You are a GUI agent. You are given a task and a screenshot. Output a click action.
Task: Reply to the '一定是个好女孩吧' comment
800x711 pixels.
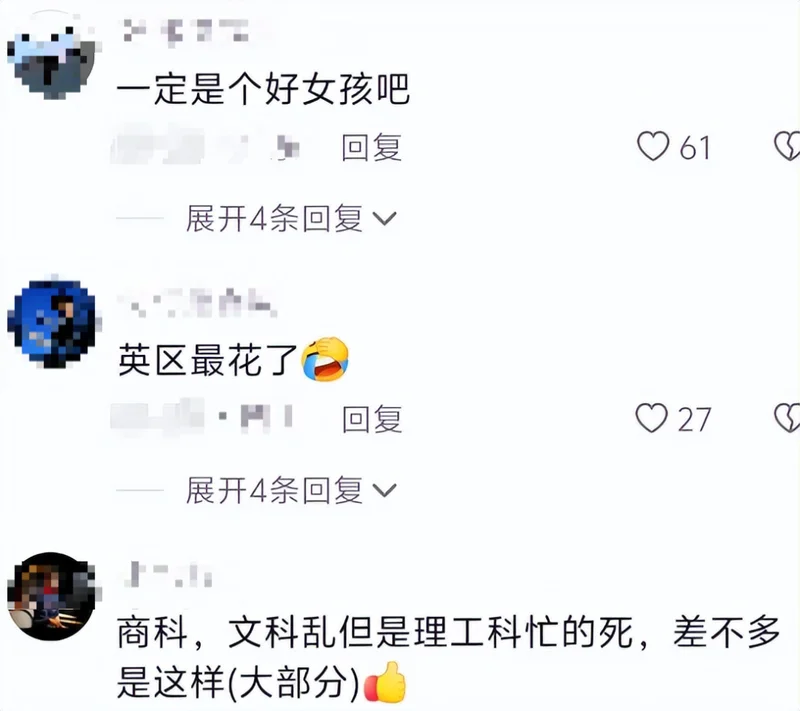click(372, 147)
